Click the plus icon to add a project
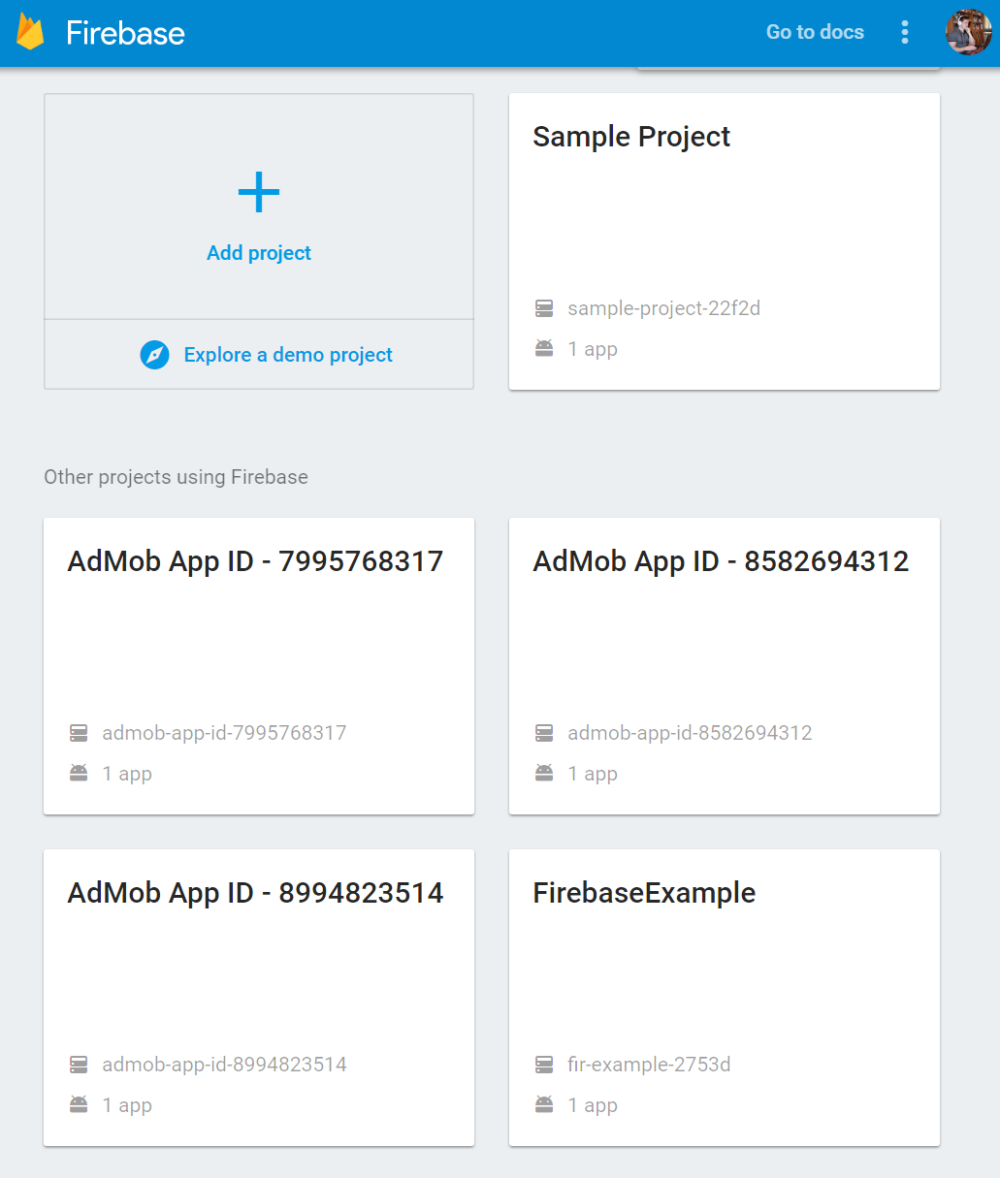The width and height of the screenshot is (1000, 1178). (258, 192)
